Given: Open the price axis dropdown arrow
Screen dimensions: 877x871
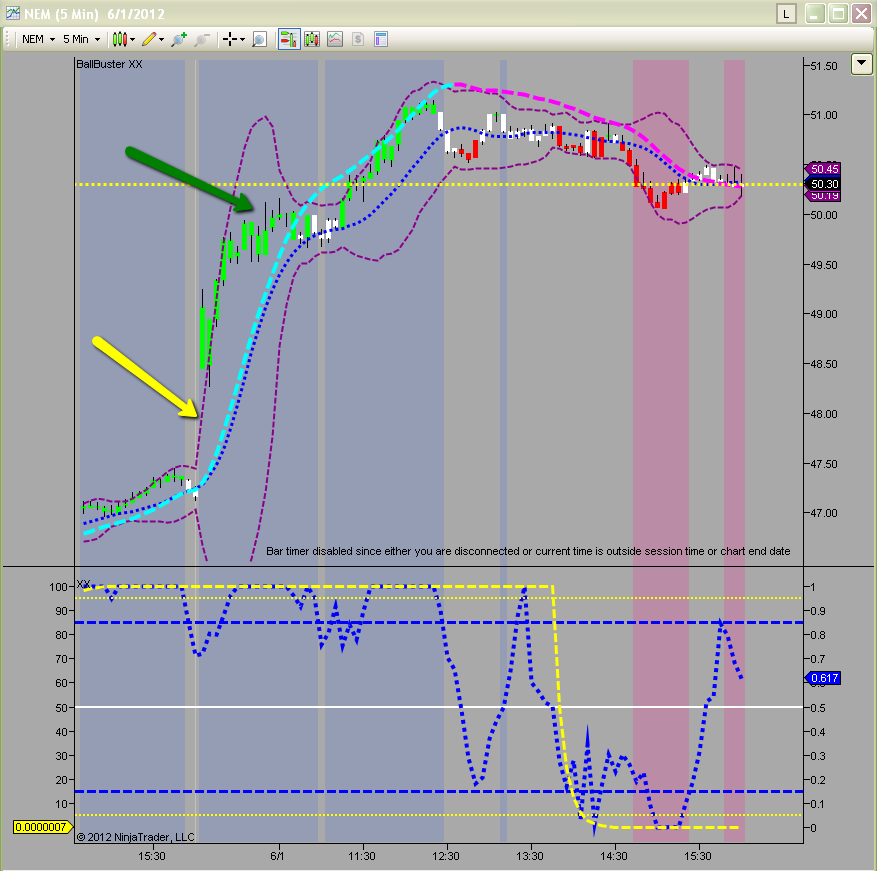Looking at the screenshot, I should point(861,64).
